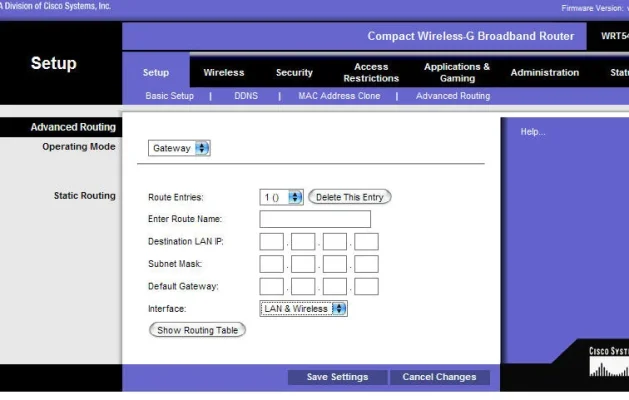Expand the Route Entries dropdown
Viewport: 629px width, 400px height.
point(281,197)
